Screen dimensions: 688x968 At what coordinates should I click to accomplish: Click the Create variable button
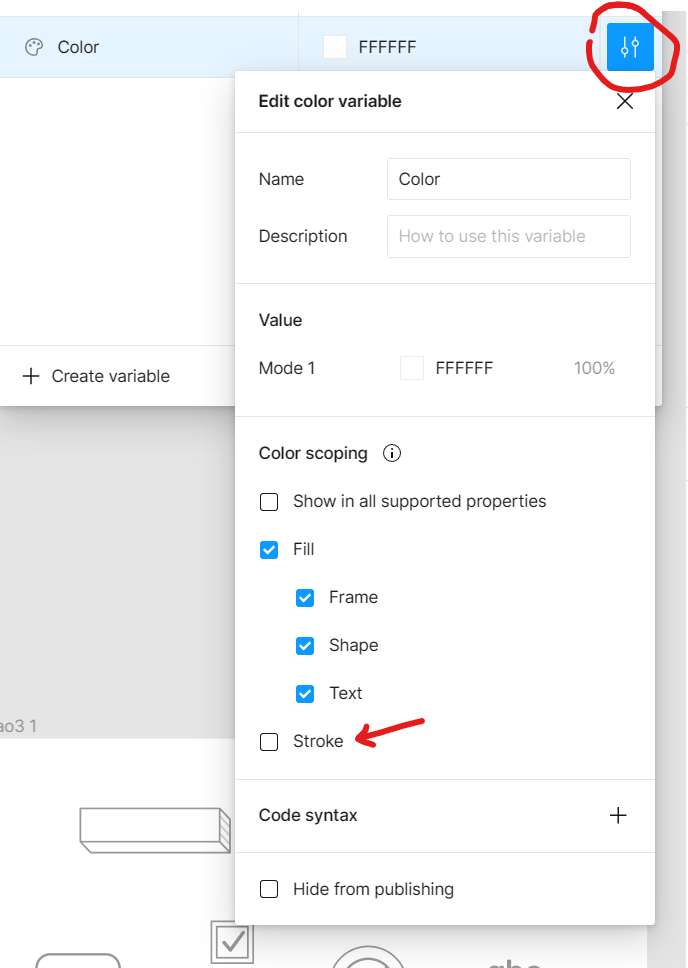tap(96, 376)
